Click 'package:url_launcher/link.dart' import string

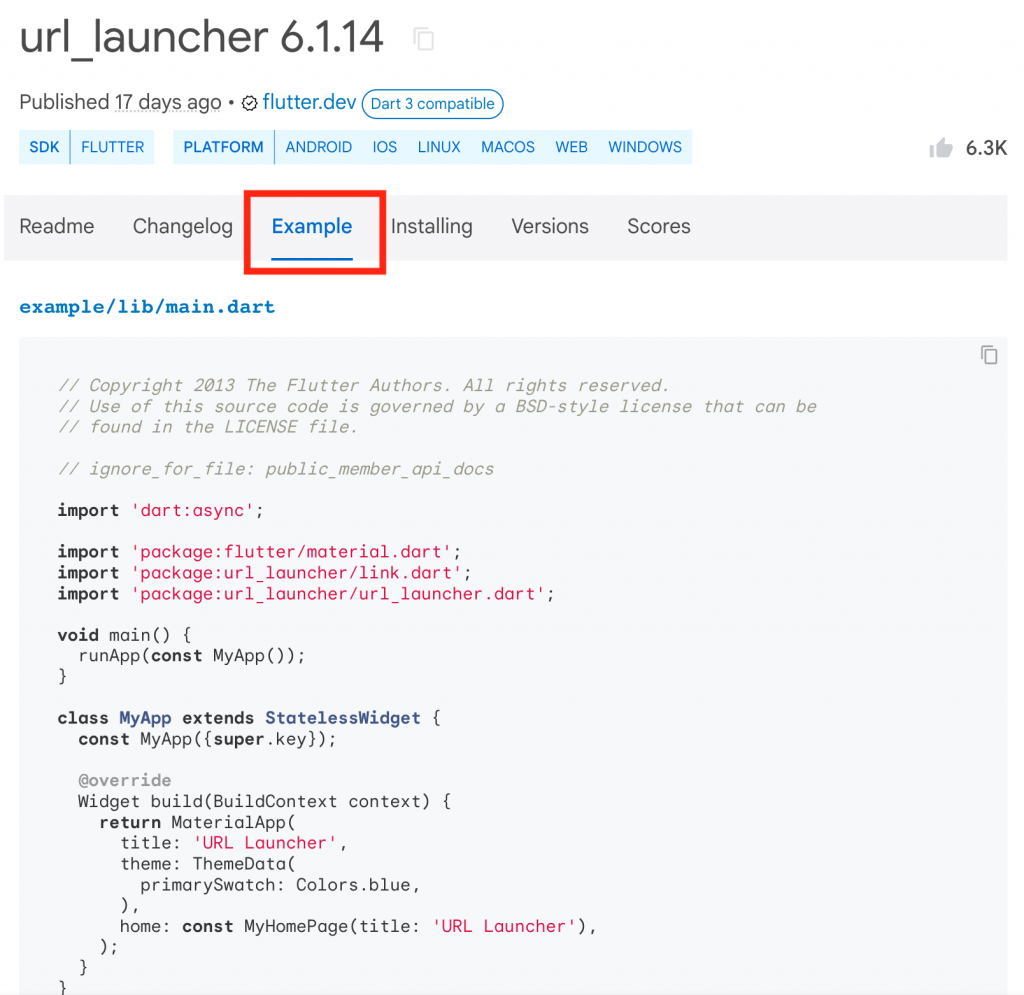(x=296, y=573)
